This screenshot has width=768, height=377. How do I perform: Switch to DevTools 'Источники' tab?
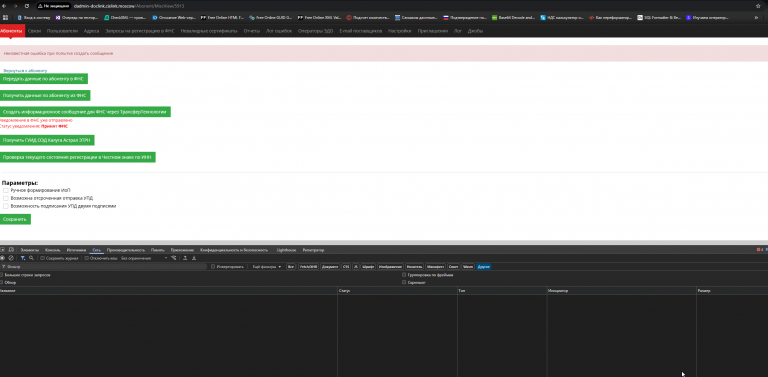[76, 250]
